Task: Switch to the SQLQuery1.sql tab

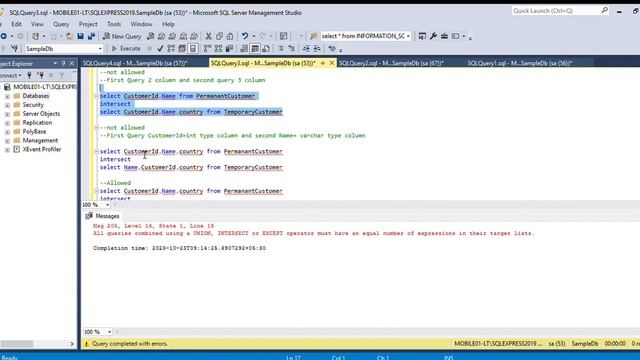Action: (x=520, y=63)
